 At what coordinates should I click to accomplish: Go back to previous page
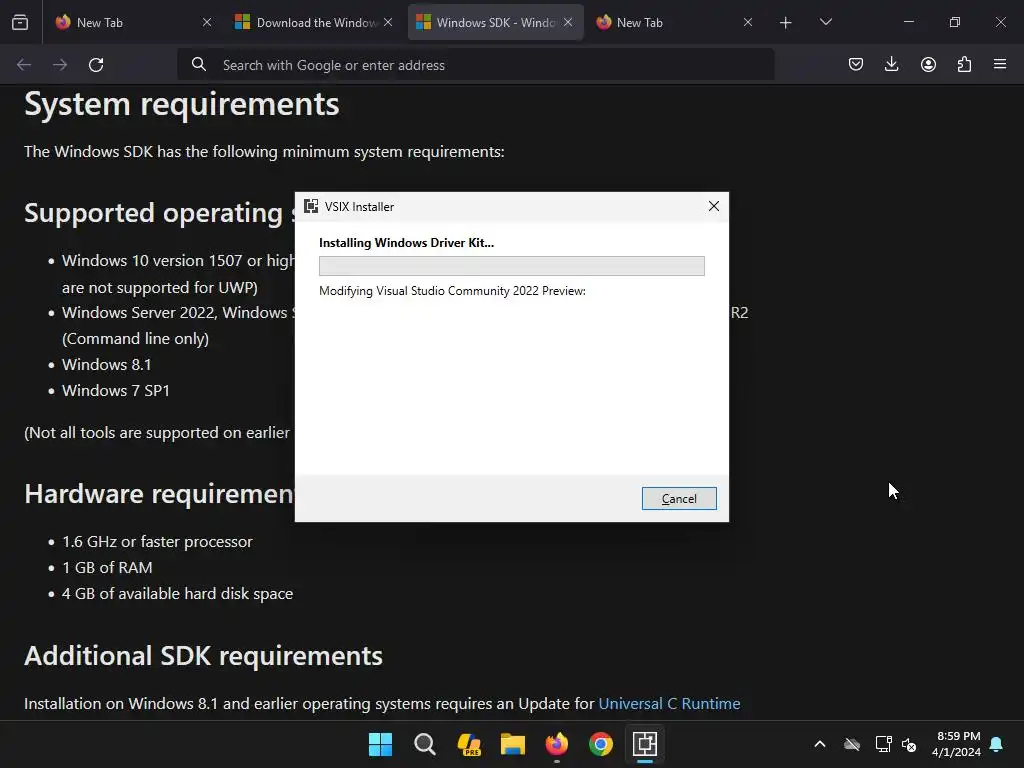click(x=24, y=65)
